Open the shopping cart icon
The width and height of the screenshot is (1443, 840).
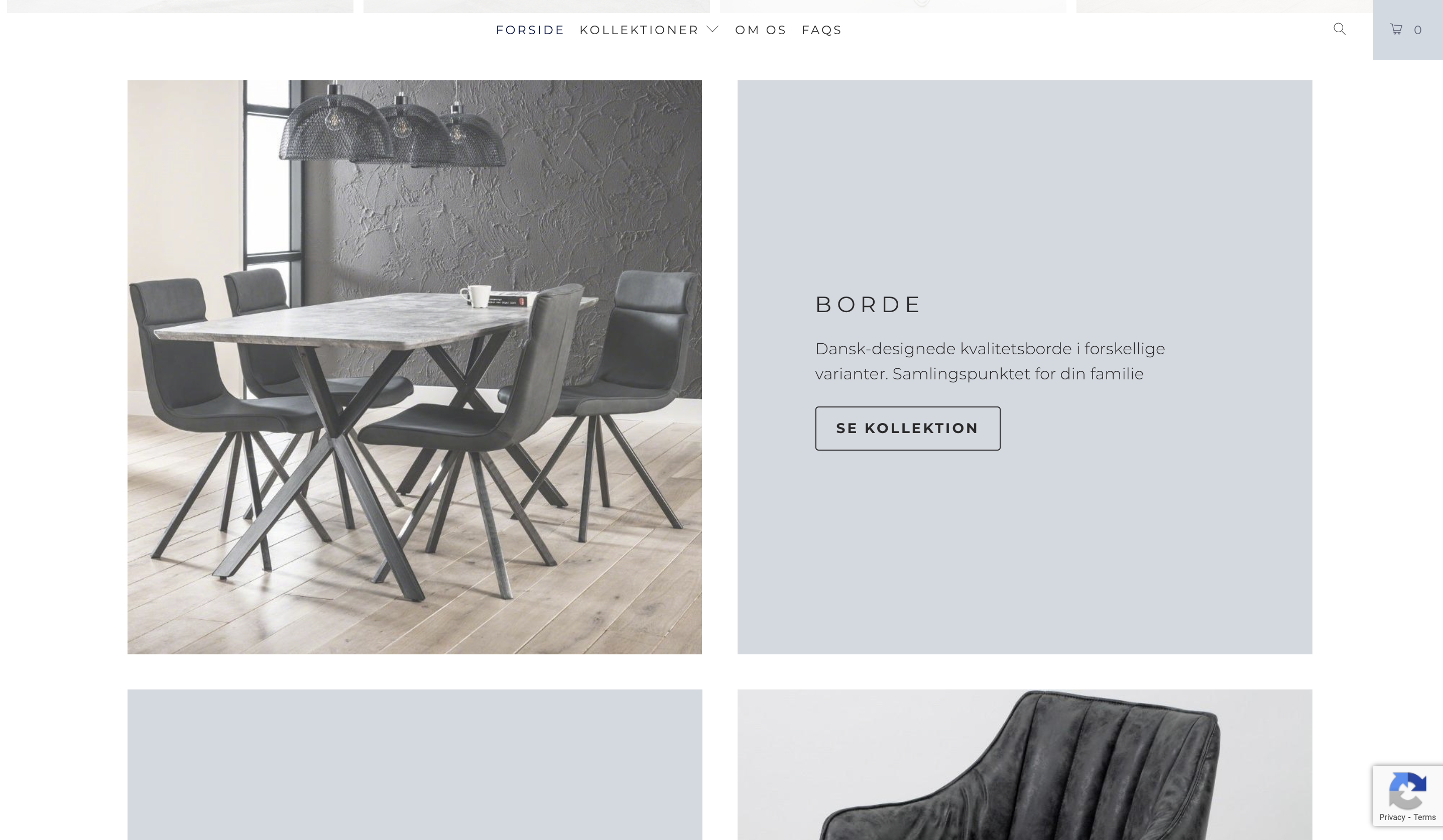pyautogui.click(x=1396, y=29)
